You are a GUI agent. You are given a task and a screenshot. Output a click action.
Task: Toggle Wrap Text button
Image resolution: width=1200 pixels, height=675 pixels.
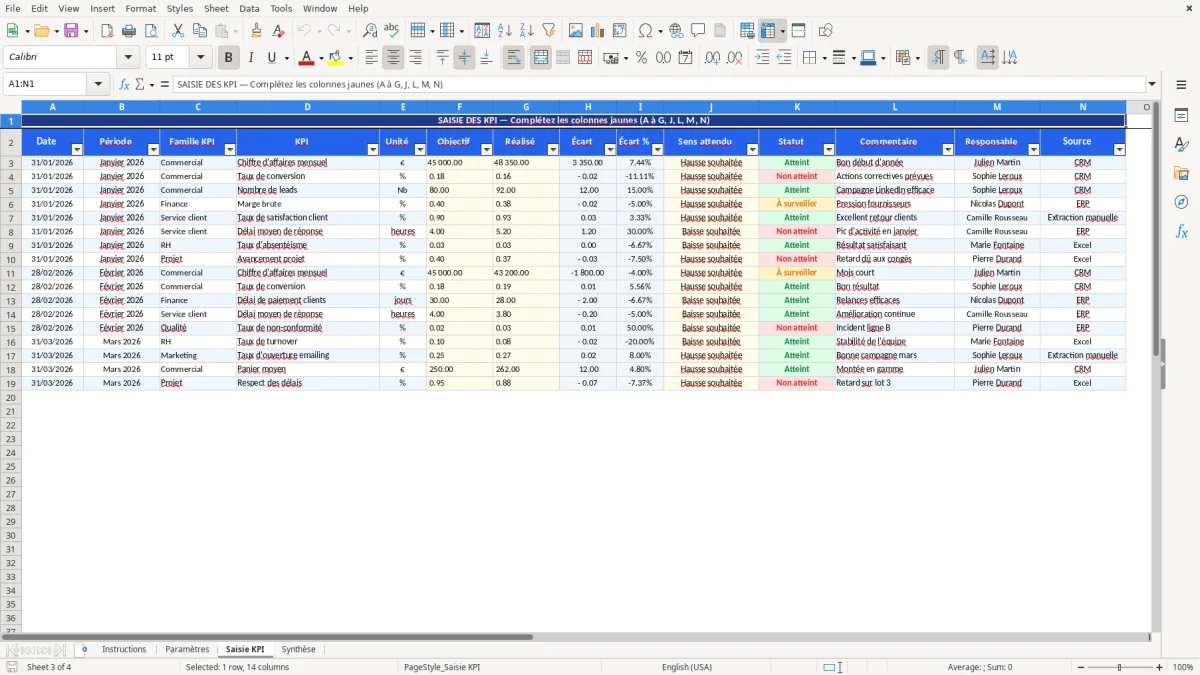(x=514, y=58)
